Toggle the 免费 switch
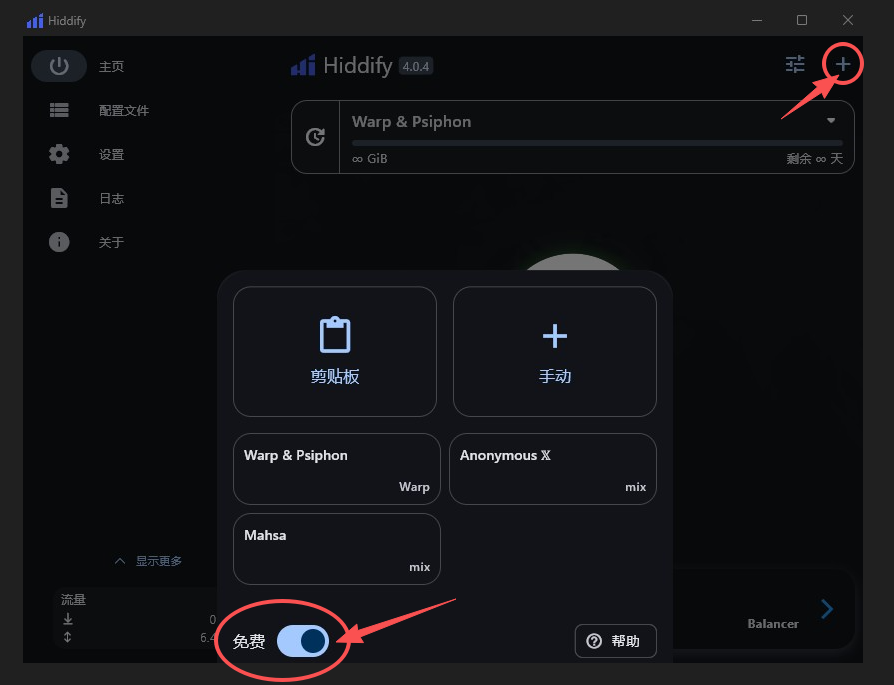This screenshot has height=685, width=894. [x=303, y=641]
